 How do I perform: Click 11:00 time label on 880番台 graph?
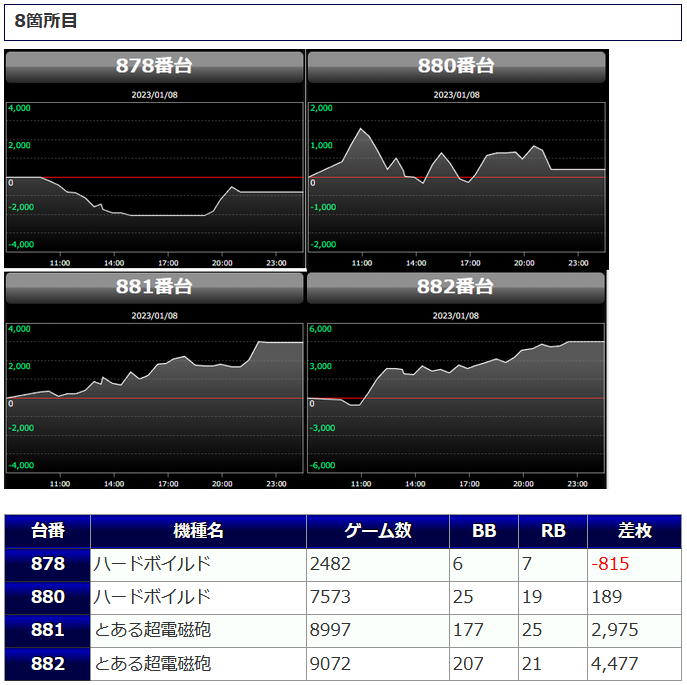click(362, 263)
